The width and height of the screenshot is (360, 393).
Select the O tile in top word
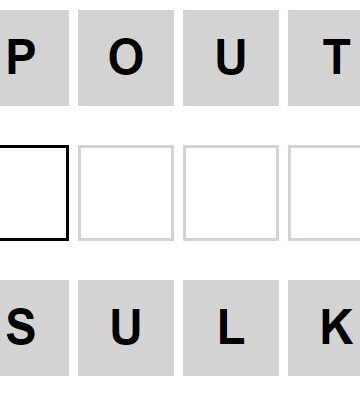[x=126, y=58]
